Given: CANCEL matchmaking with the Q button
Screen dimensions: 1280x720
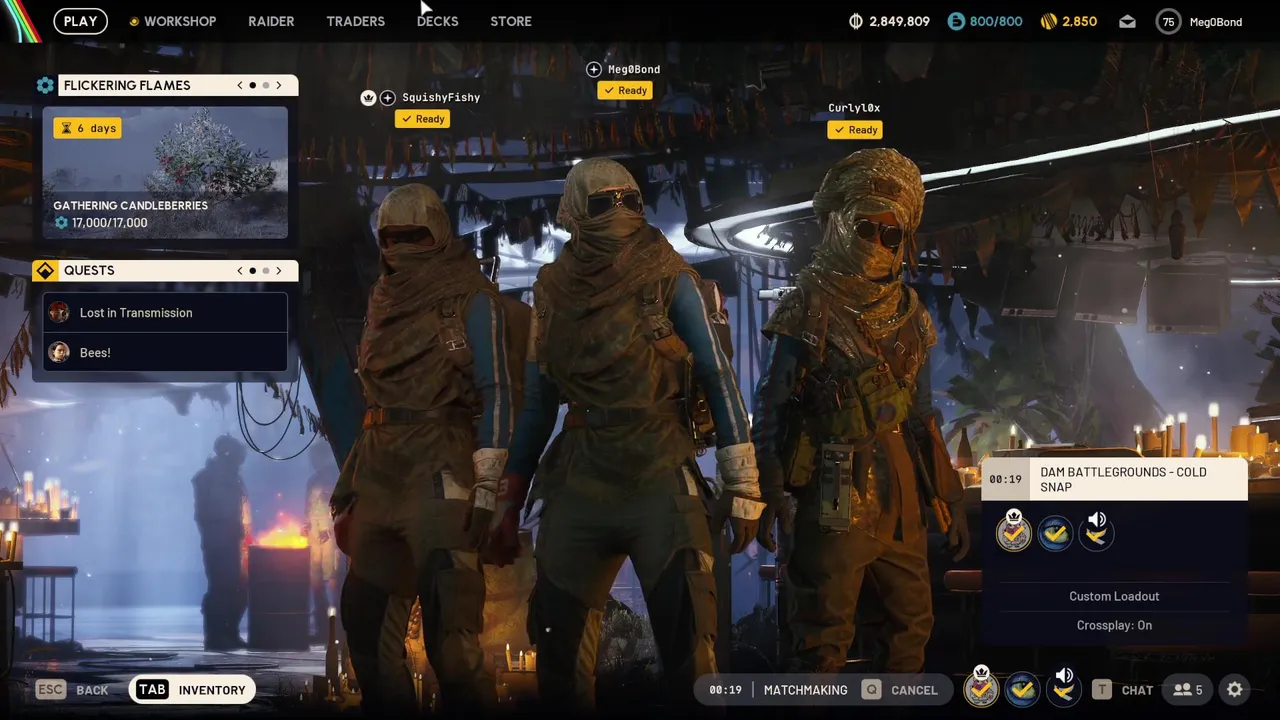Looking at the screenshot, I should coord(899,690).
